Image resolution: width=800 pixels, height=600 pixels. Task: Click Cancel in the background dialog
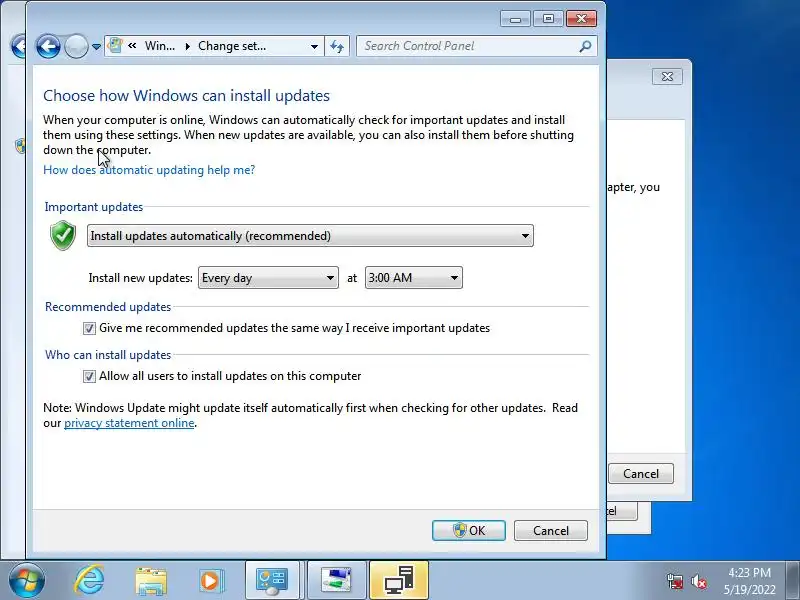click(641, 473)
